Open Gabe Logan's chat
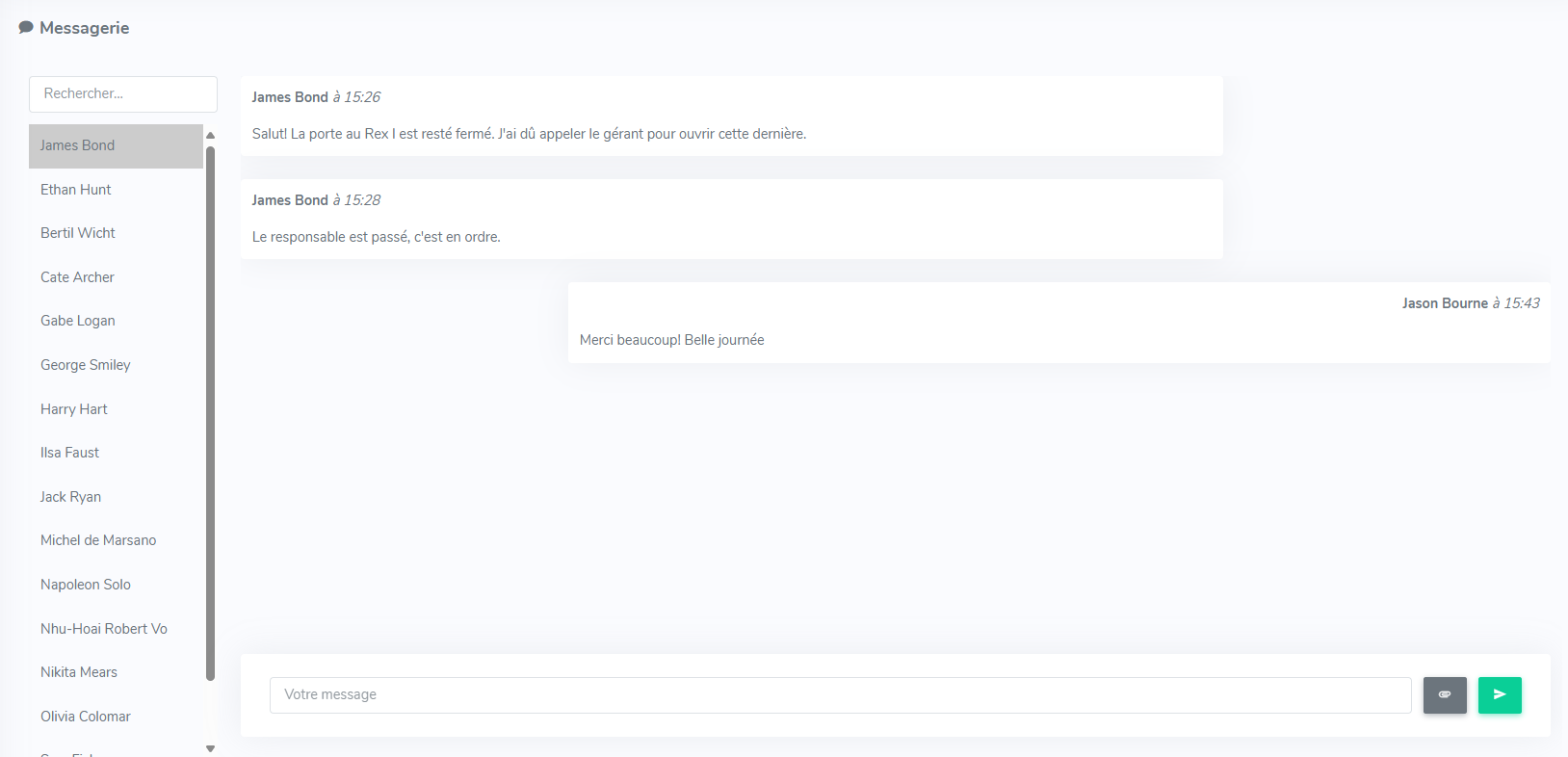The image size is (1568, 757). coord(78,321)
